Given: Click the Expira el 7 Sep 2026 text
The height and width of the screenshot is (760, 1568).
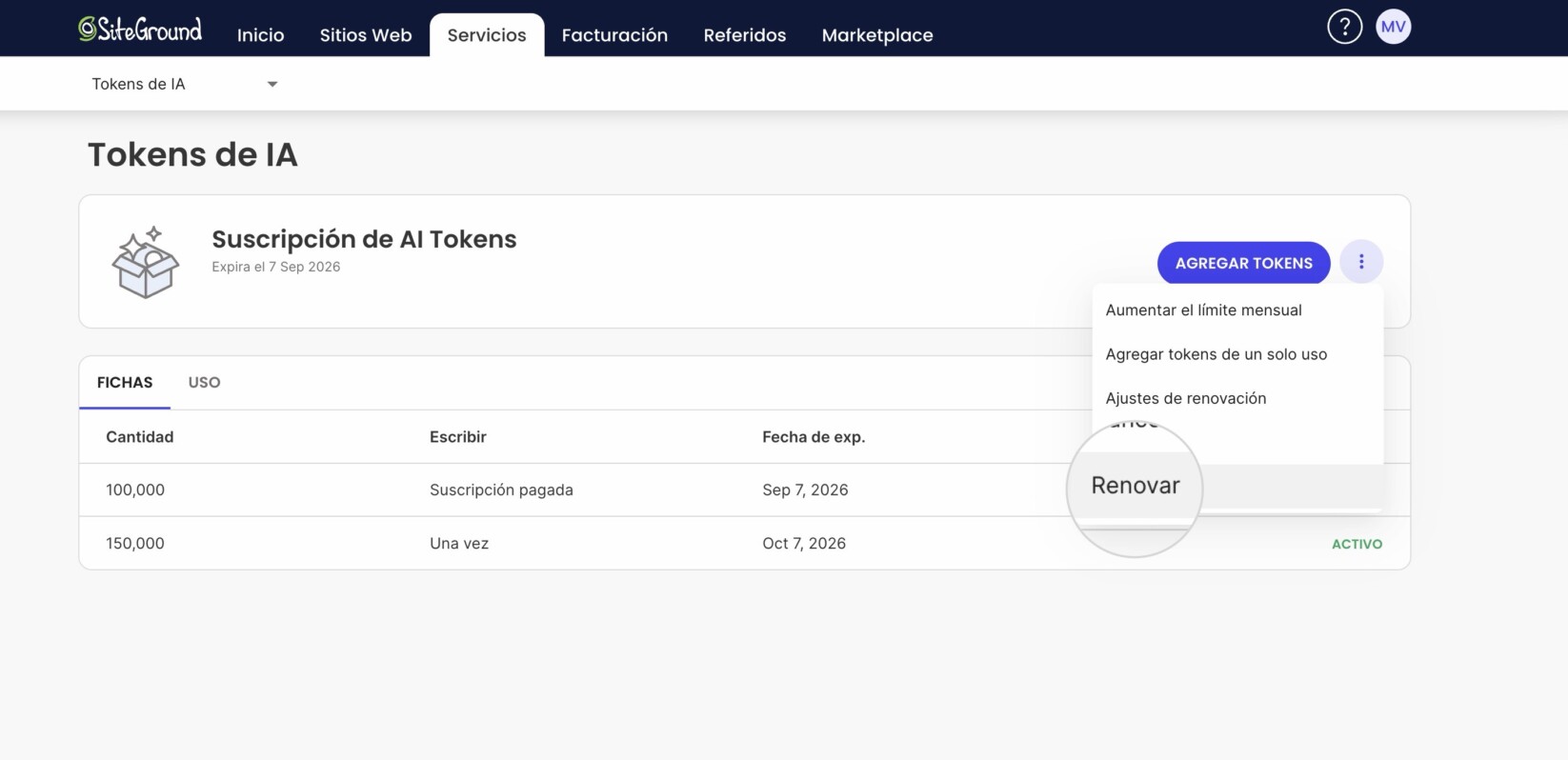Looking at the screenshot, I should pos(276,267).
